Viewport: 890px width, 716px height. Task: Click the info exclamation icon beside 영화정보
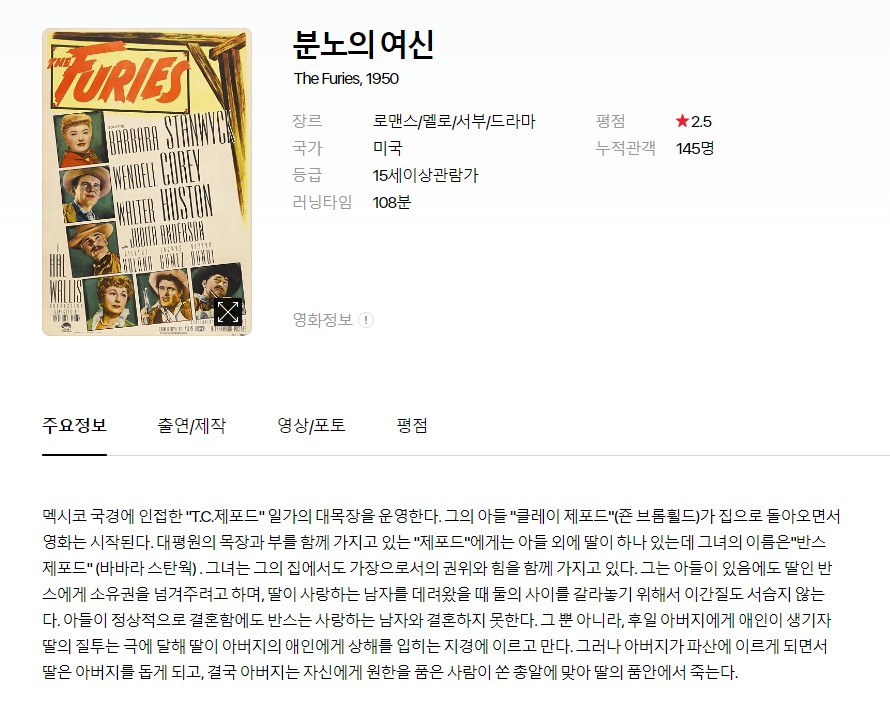pos(366,320)
